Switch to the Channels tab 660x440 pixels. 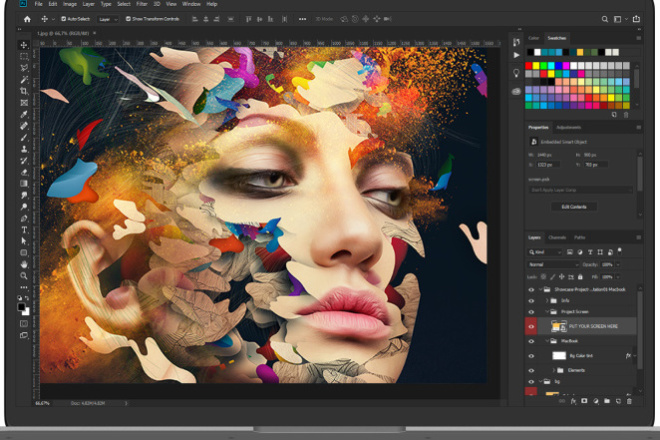557,237
